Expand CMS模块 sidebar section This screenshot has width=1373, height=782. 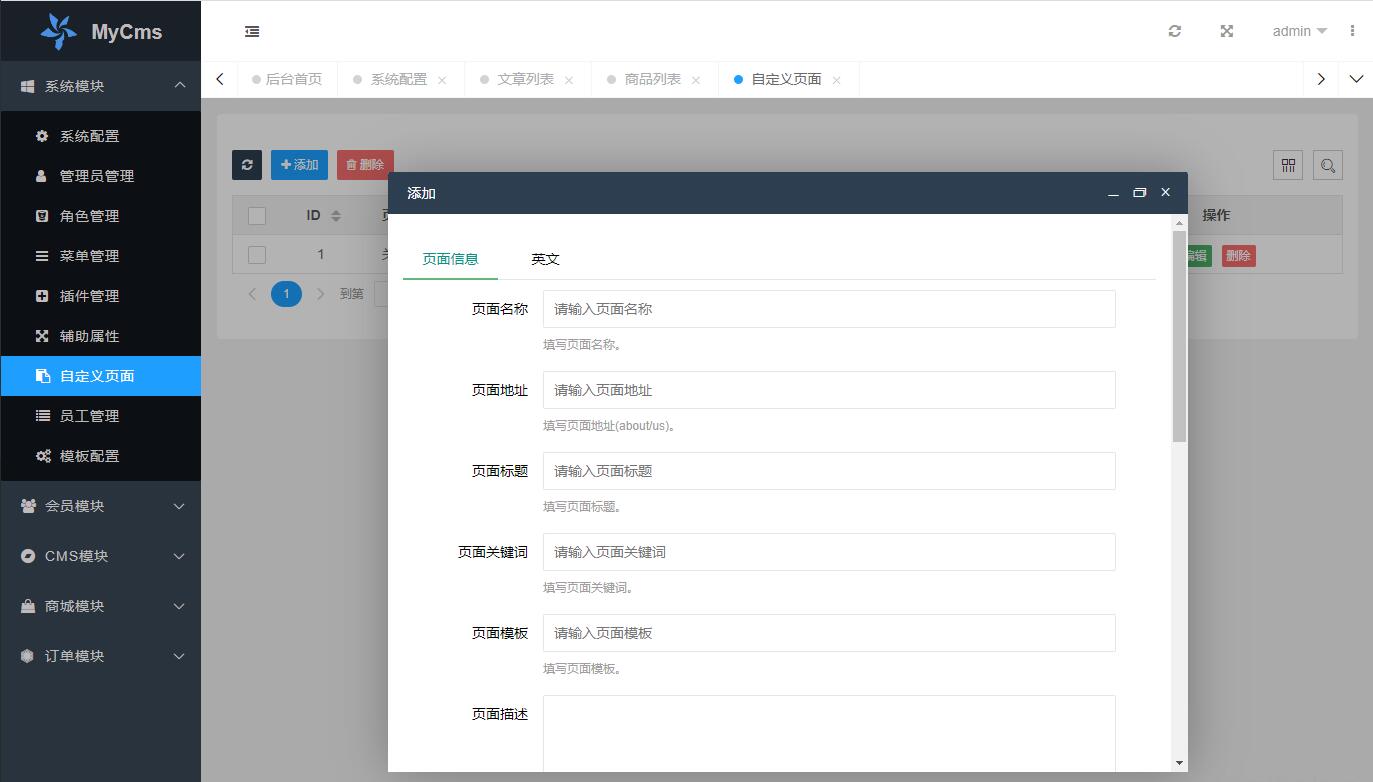(x=100, y=556)
